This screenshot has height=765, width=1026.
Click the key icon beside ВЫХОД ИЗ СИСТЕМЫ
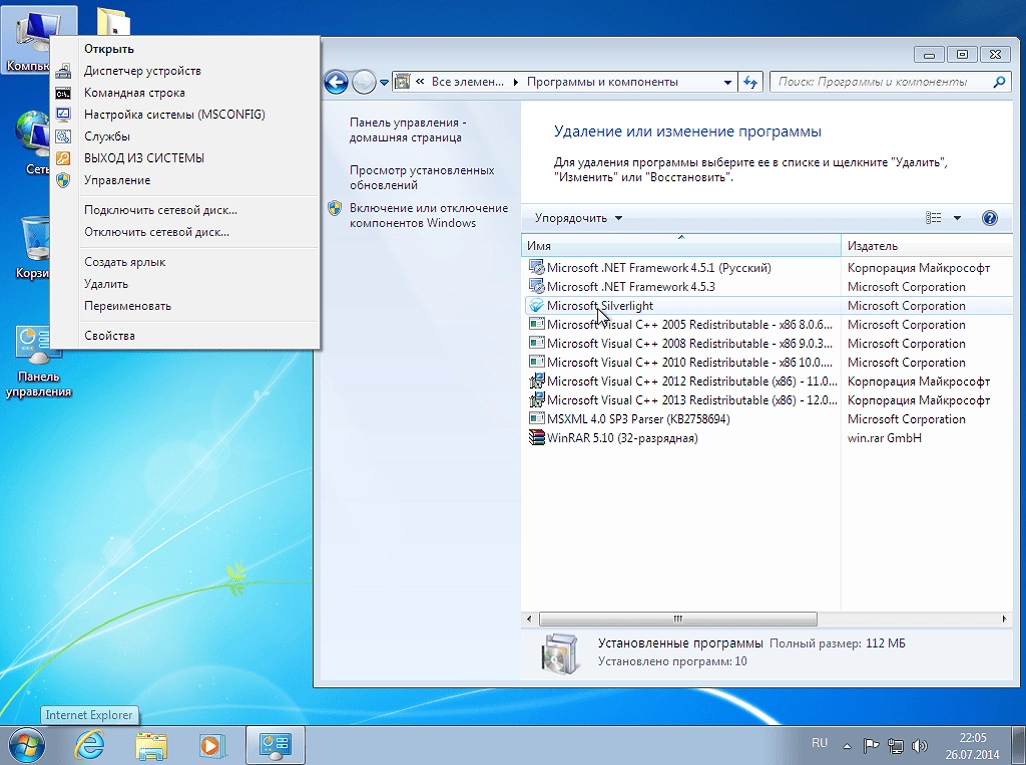pyautogui.click(x=63, y=158)
